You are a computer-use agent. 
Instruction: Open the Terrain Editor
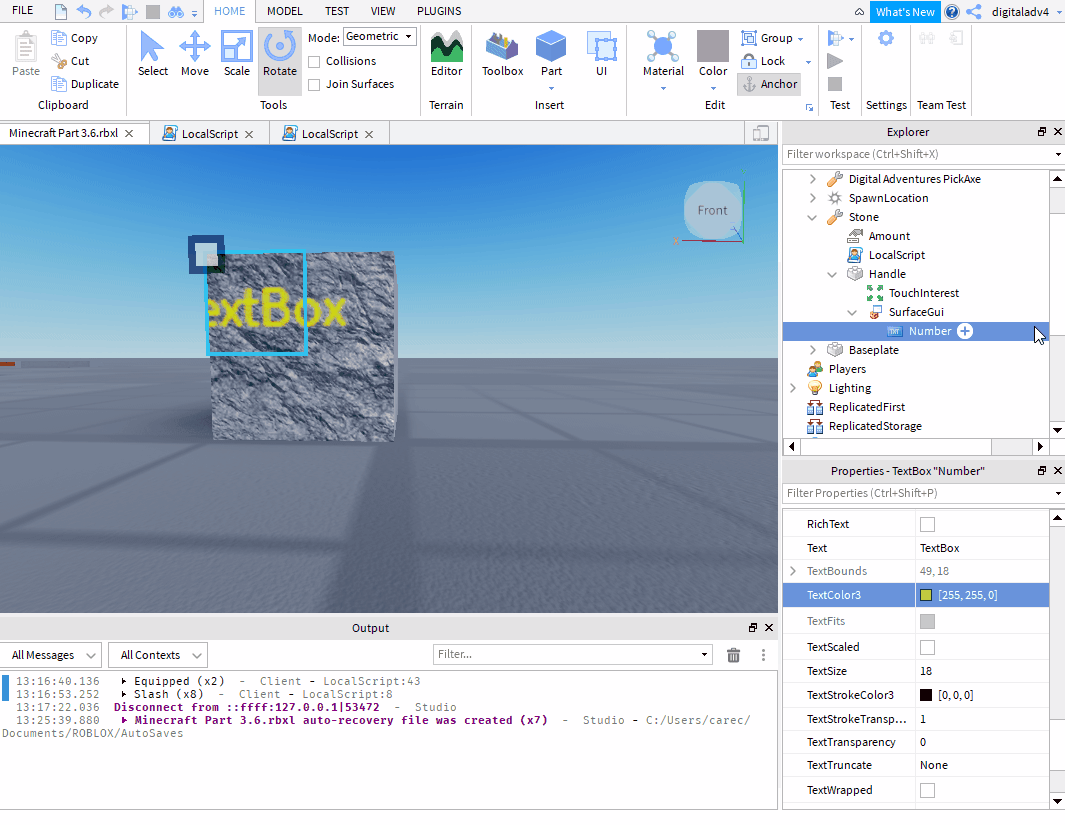coord(446,54)
